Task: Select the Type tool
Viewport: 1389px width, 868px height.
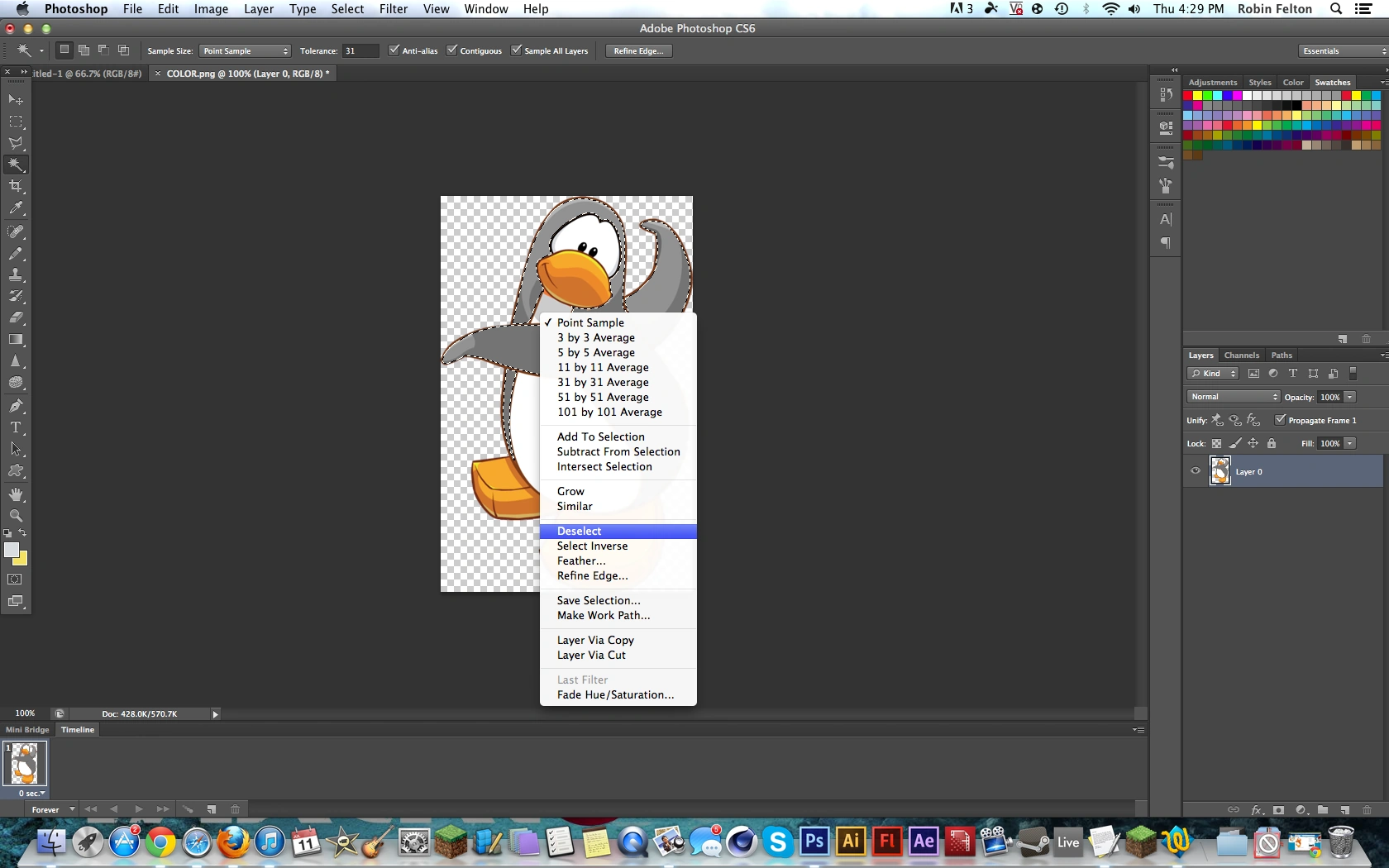Action: (16, 427)
